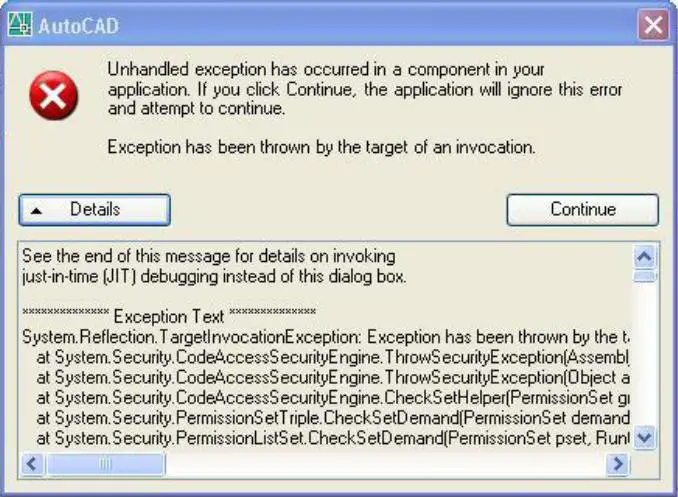Screen dimensions: 678x497
Task: Click the Continue button
Action: coord(582,210)
